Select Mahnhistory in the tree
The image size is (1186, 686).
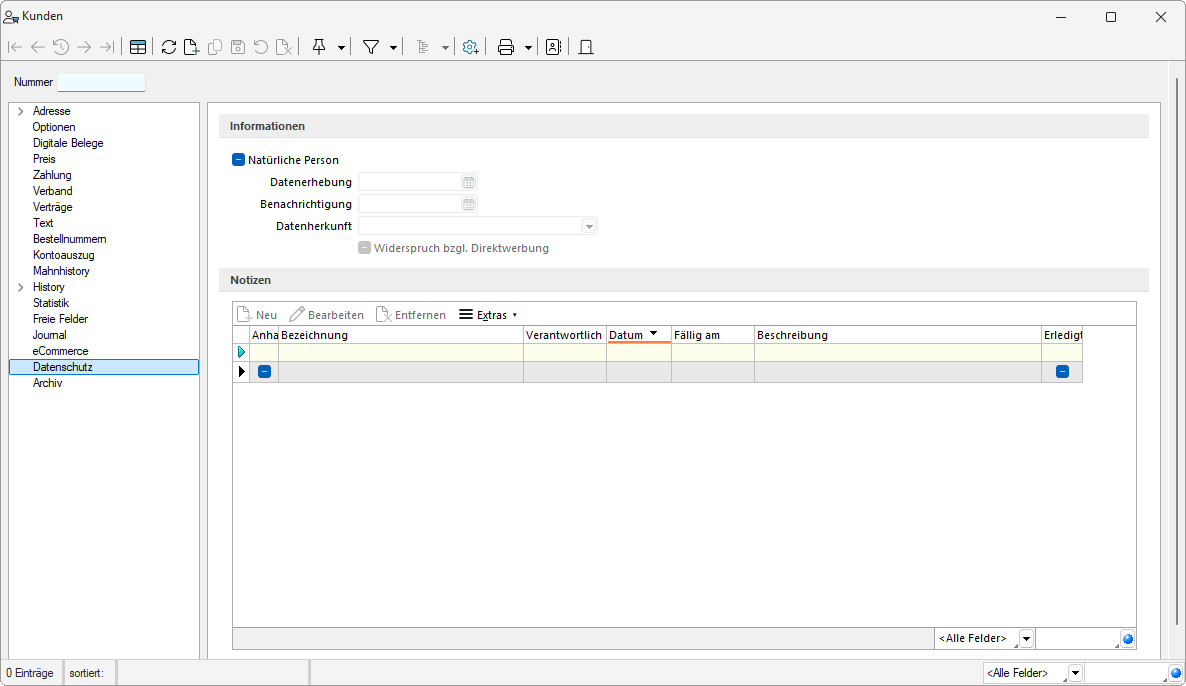pos(61,271)
